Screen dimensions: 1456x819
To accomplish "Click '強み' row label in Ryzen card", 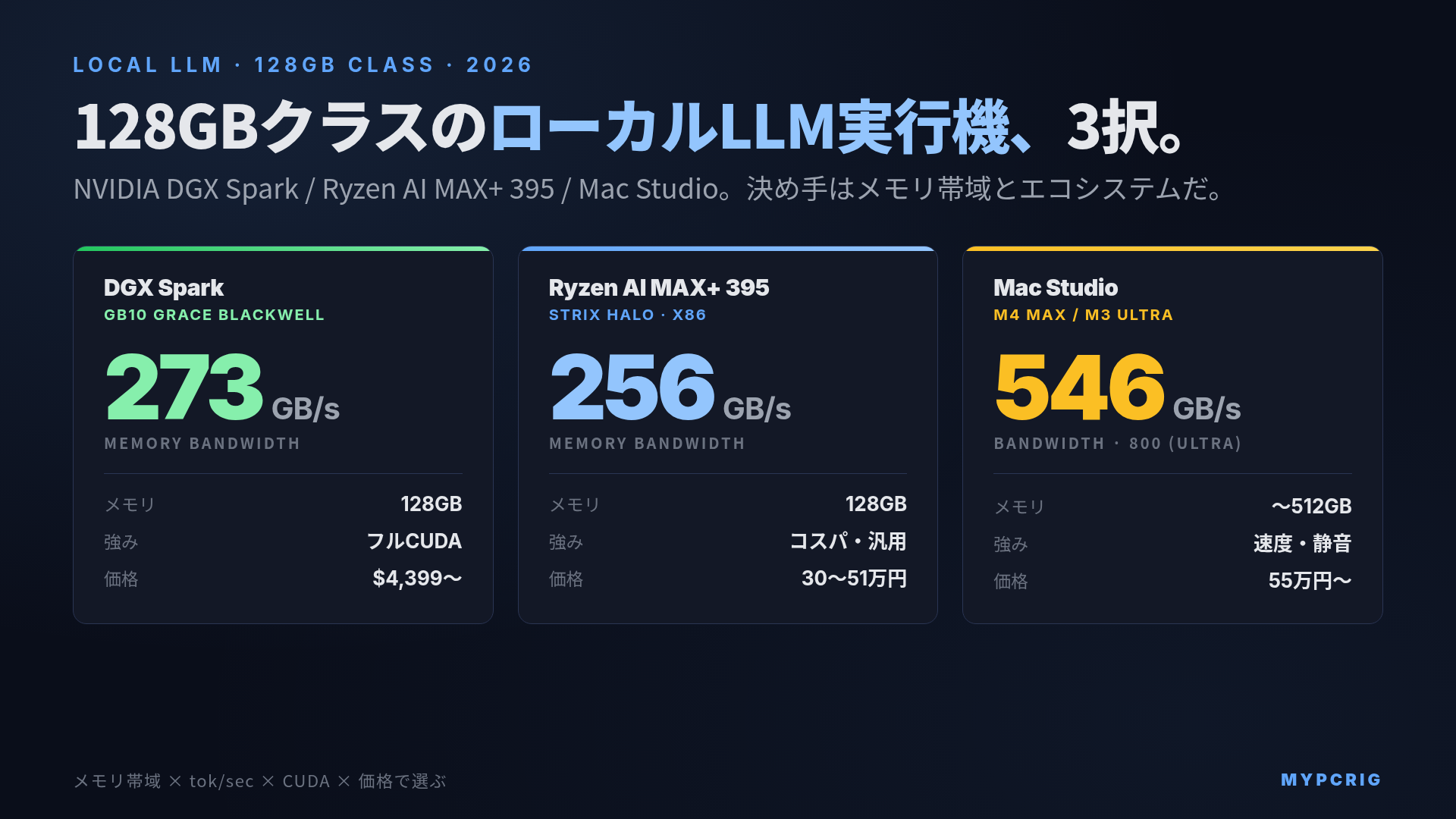I will (566, 542).
